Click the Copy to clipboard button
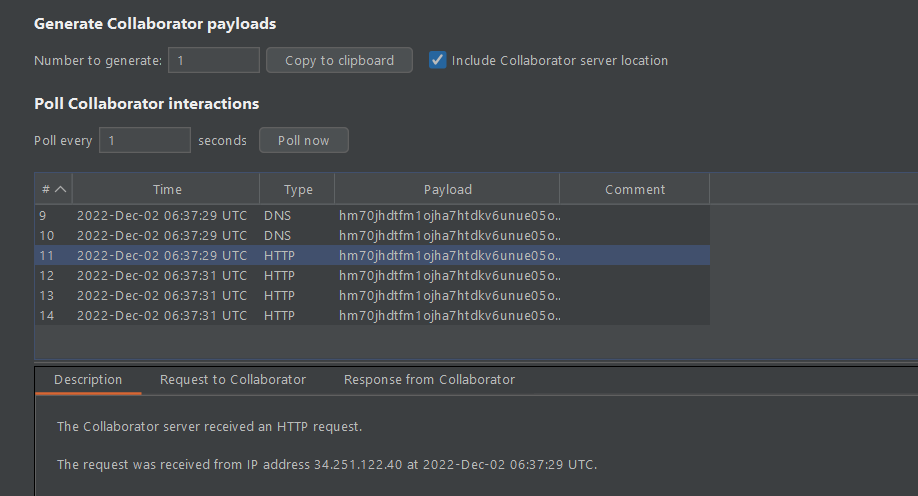The image size is (918, 496). [339, 60]
